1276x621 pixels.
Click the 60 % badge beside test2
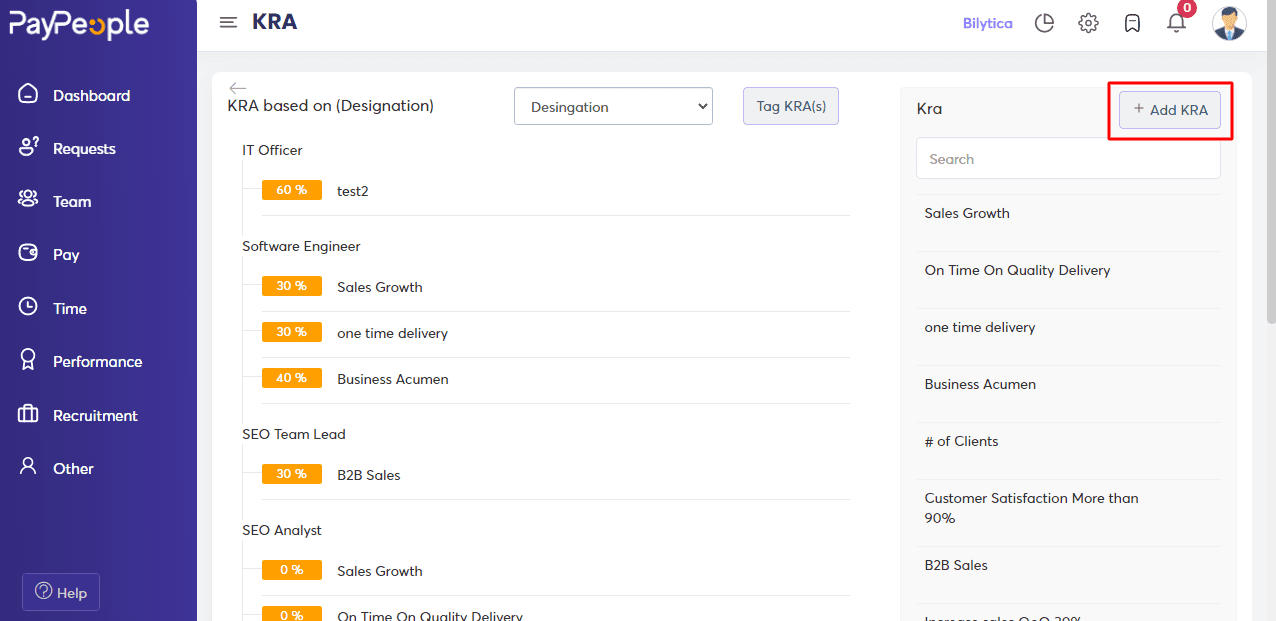(292, 190)
